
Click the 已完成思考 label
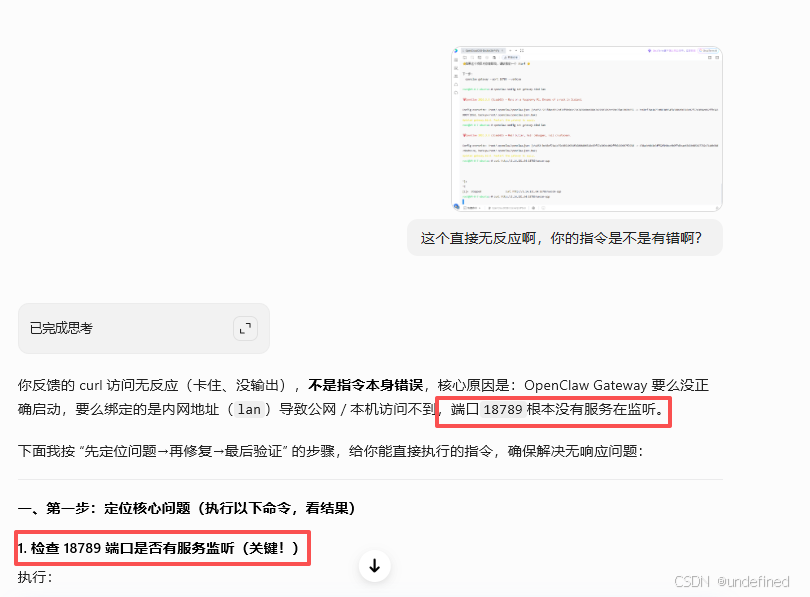pyautogui.click(x=61, y=328)
